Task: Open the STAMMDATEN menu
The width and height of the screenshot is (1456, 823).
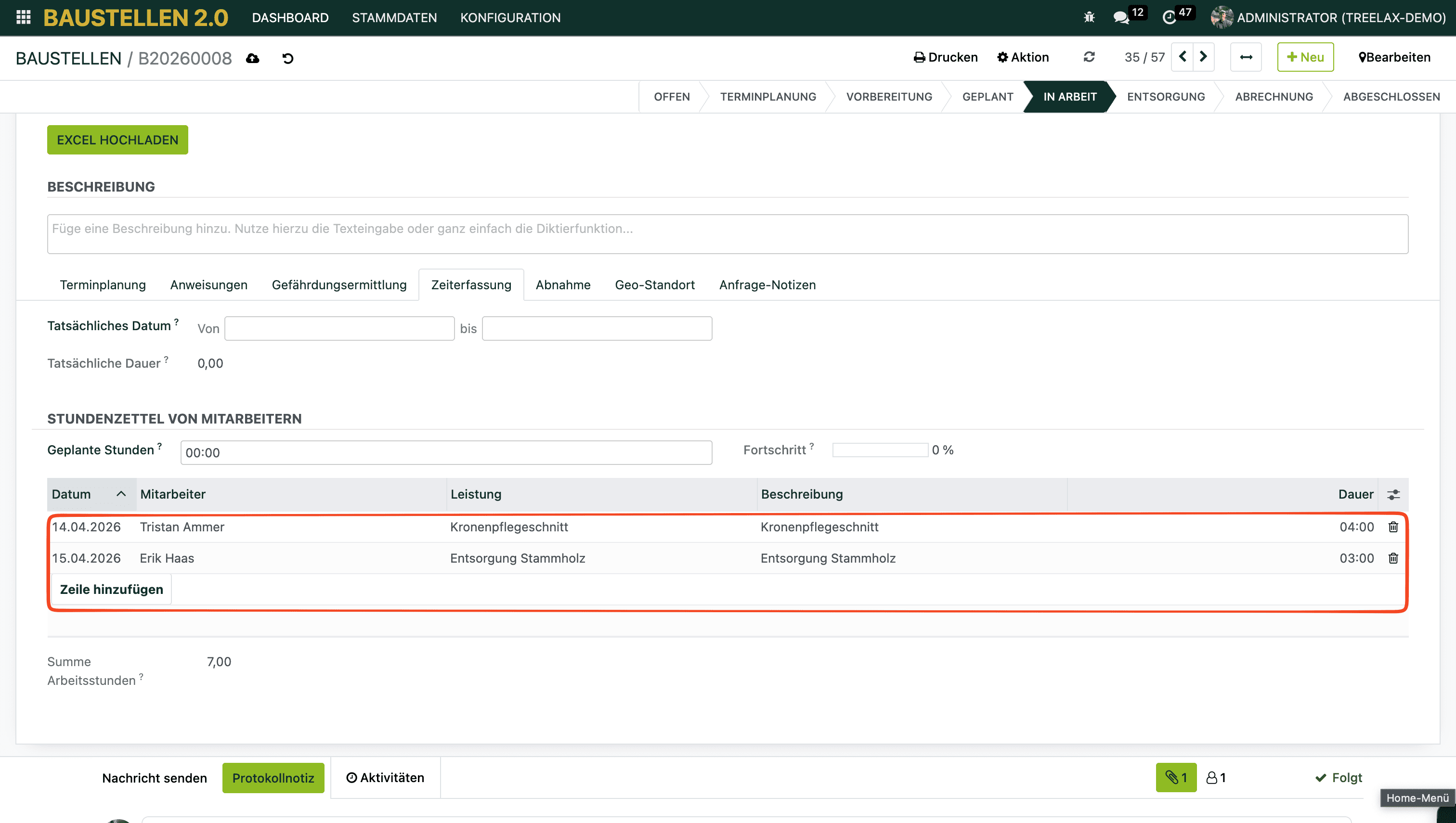Action: pos(394,17)
